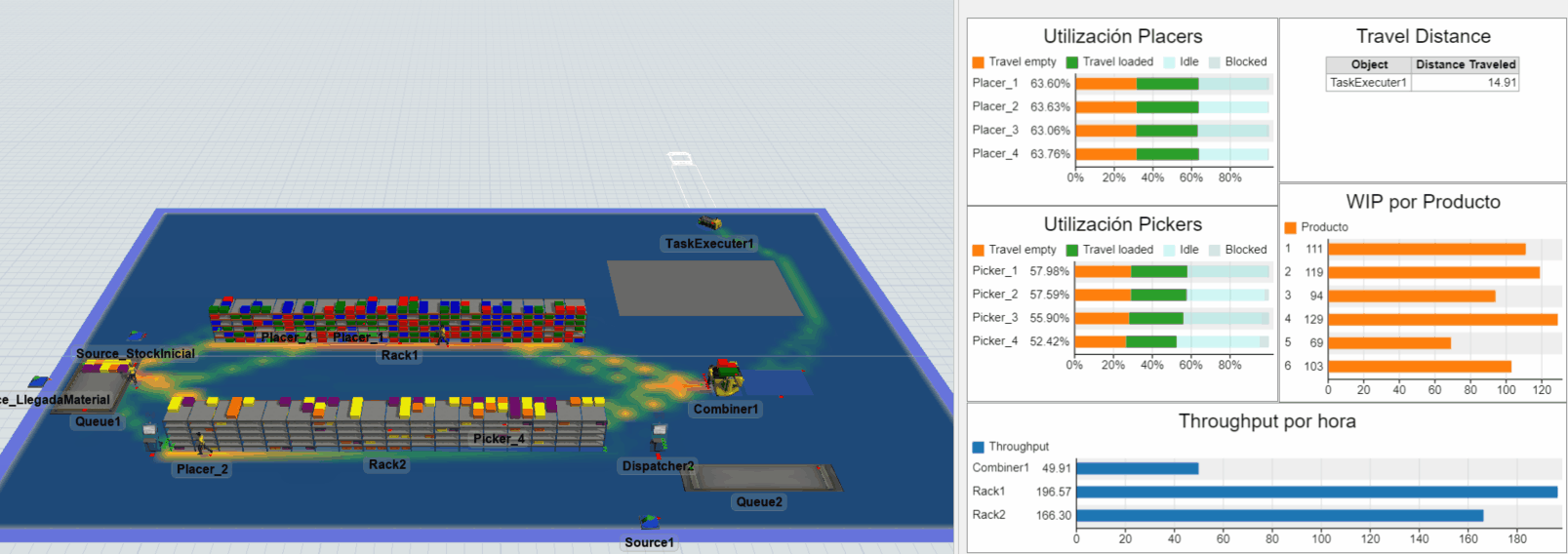
Task: Select the TaskExecuter1 vehicle in the 3D model
Action: (x=710, y=224)
